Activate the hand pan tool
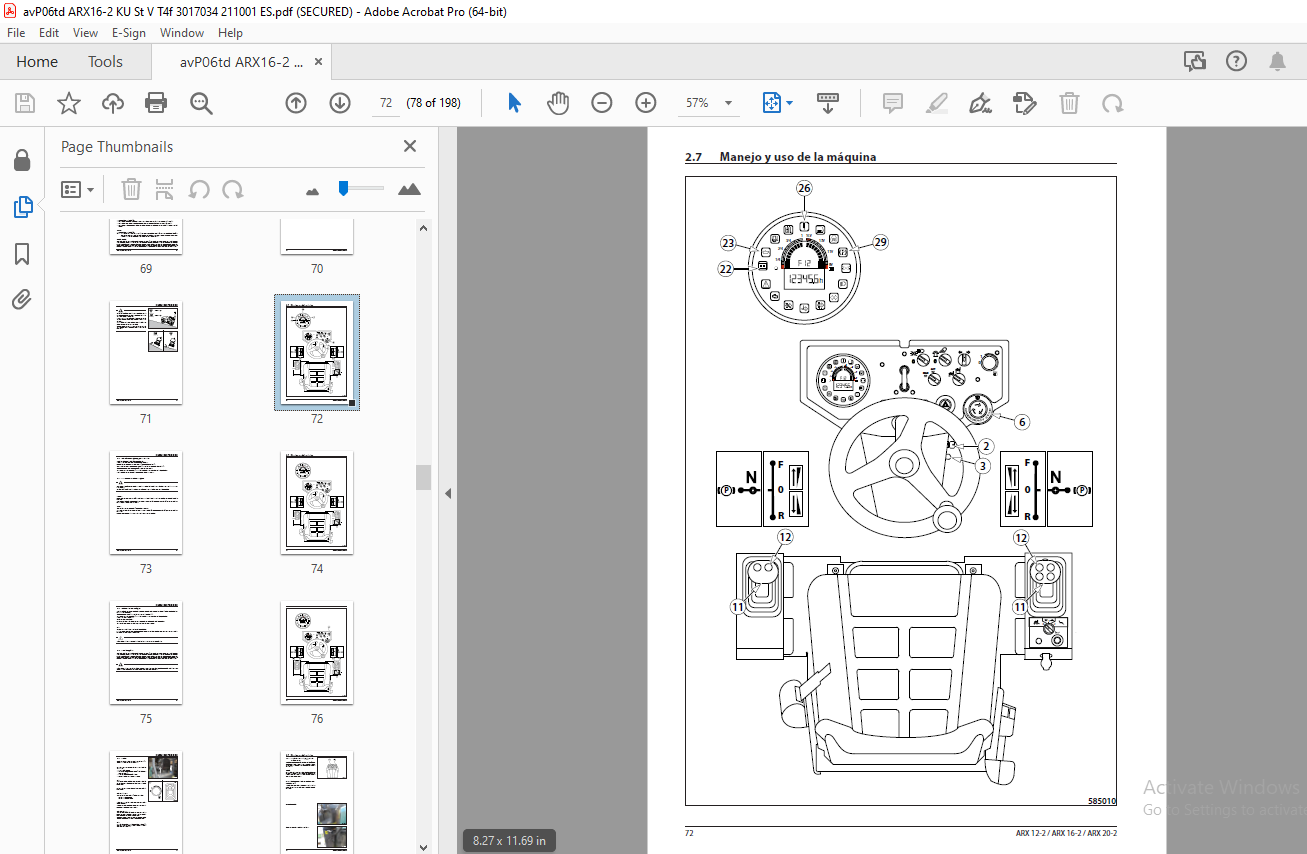The width and height of the screenshot is (1307, 854). click(x=558, y=103)
